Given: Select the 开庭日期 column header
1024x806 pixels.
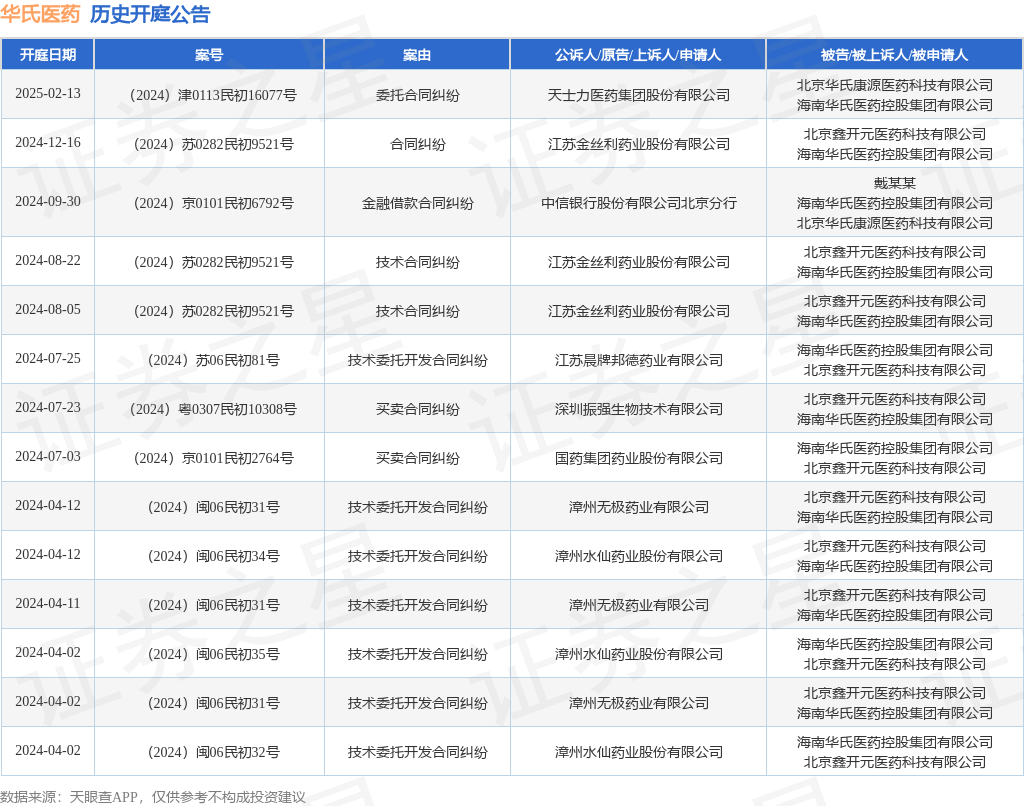Looking at the screenshot, I should coord(48,55).
